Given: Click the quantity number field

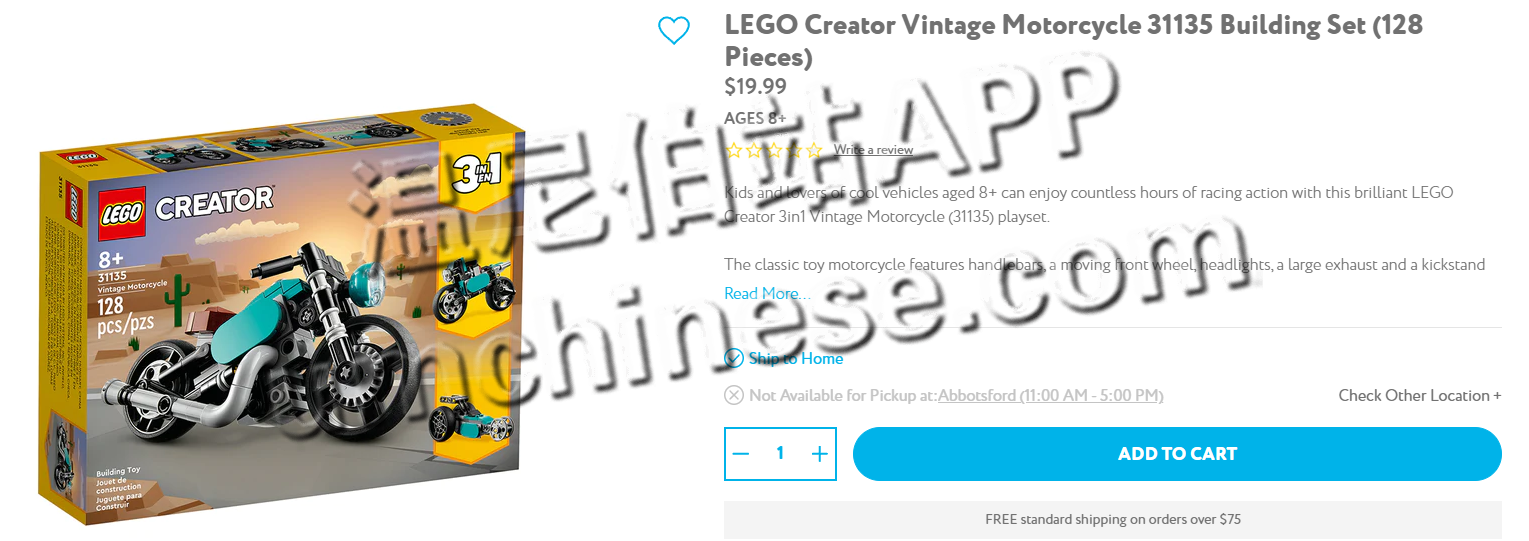Looking at the screenshot, I should 780,454.
